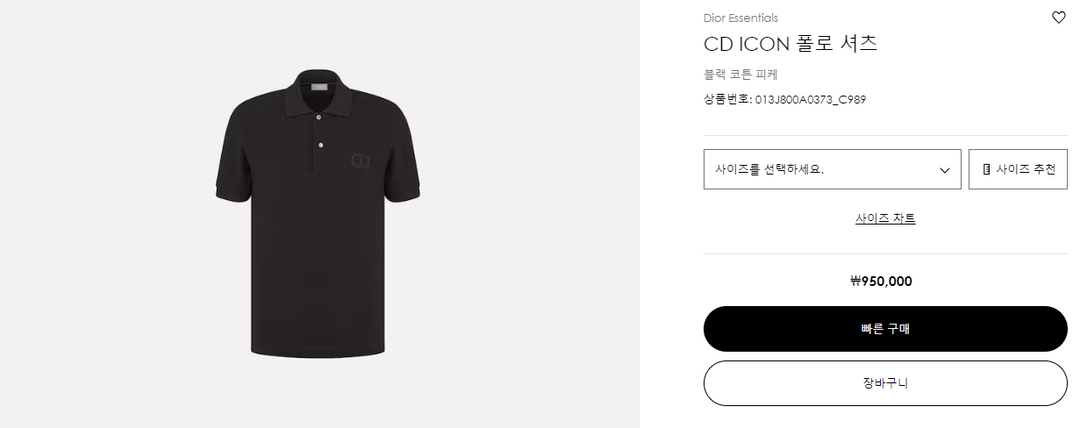Viewport: 1080px width, 428px height.
Task: Add to cart with the 장바구니 button
Action: pos(885,383)
